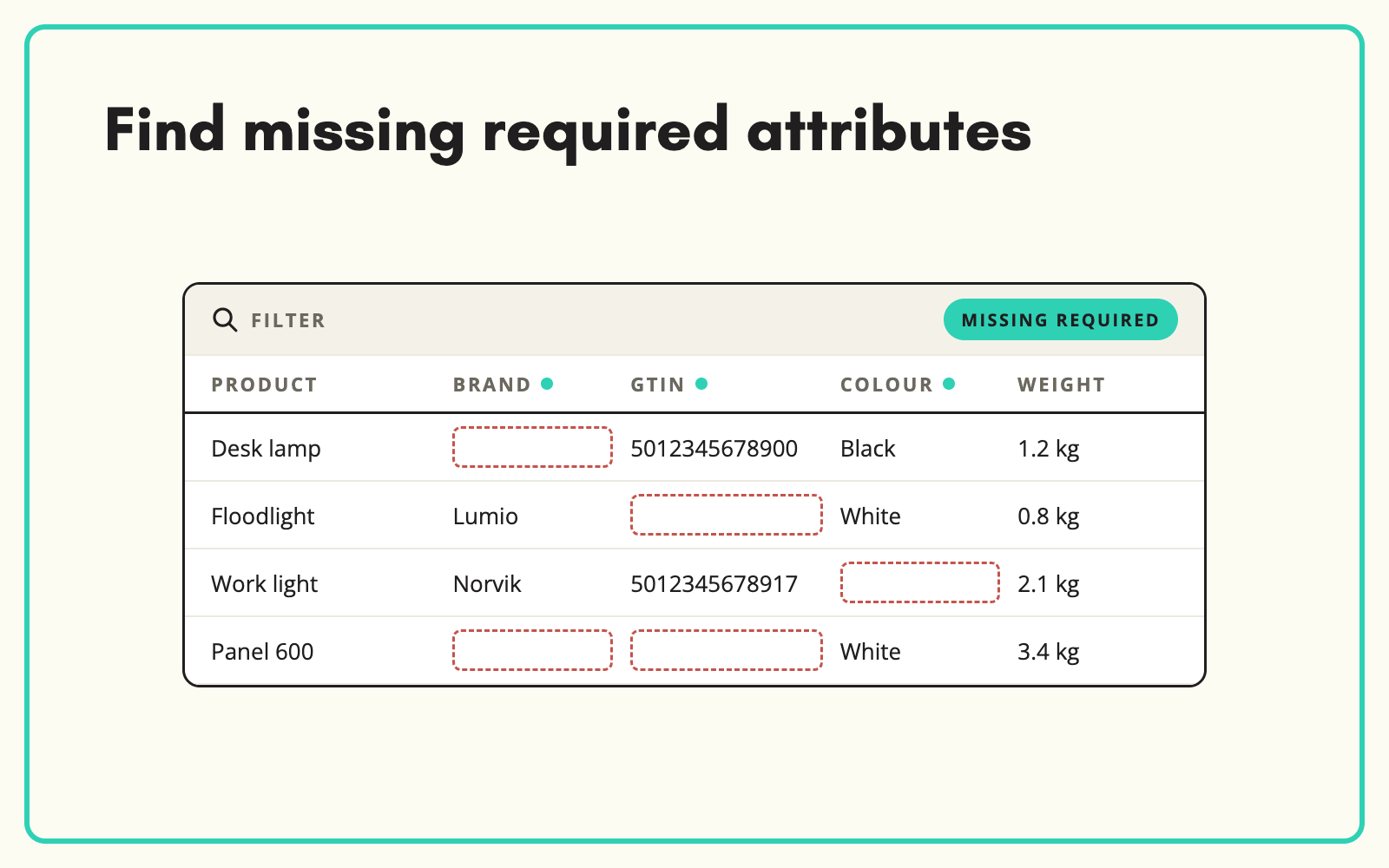Click the required dot beside Colour
This screenshot has width=1389, height=868.
pos(949,384)
